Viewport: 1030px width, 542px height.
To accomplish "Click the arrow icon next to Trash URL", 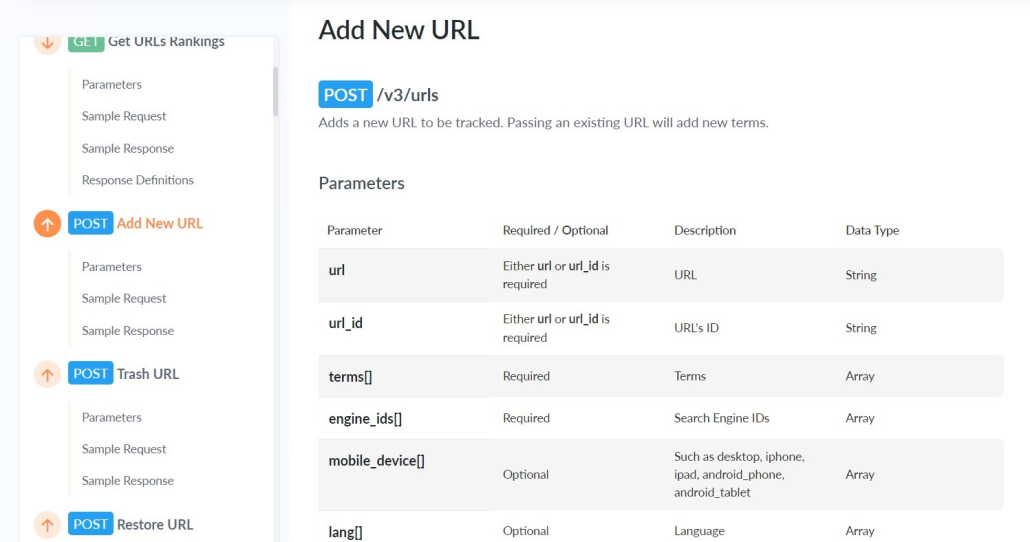I will point(47,374).
